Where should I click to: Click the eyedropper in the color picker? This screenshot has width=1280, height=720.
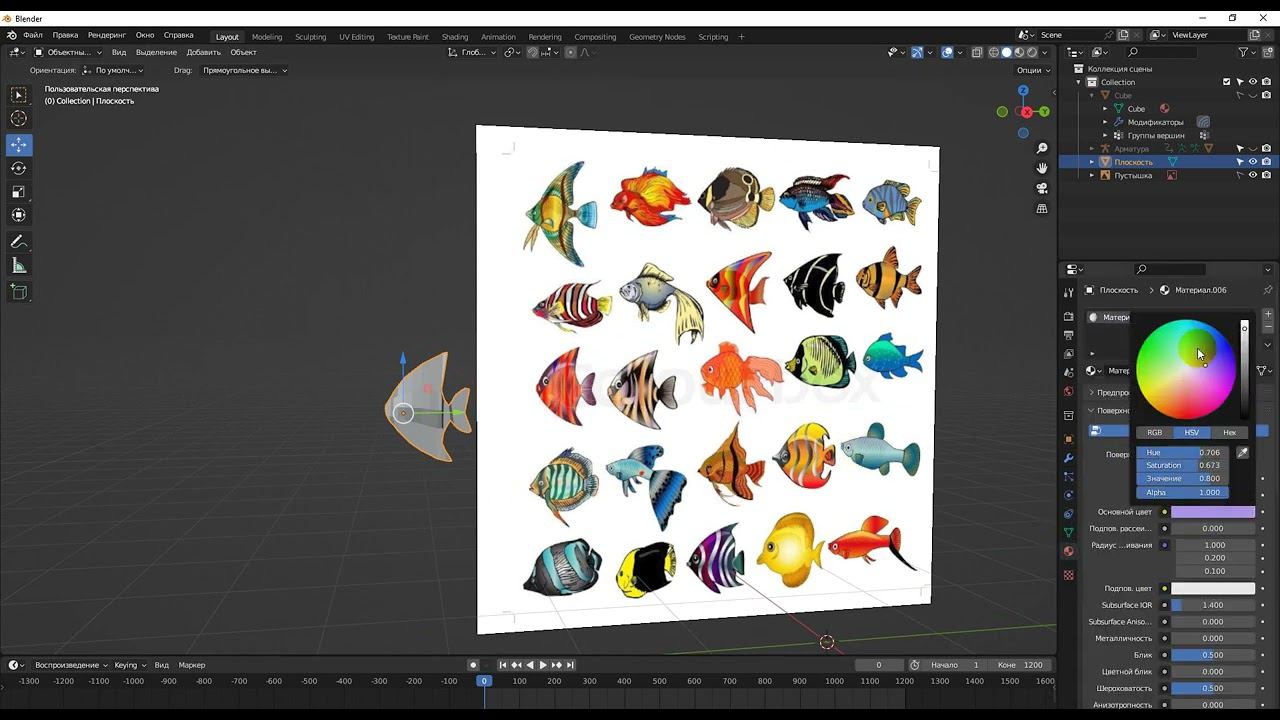click(x=1243, y=453)
